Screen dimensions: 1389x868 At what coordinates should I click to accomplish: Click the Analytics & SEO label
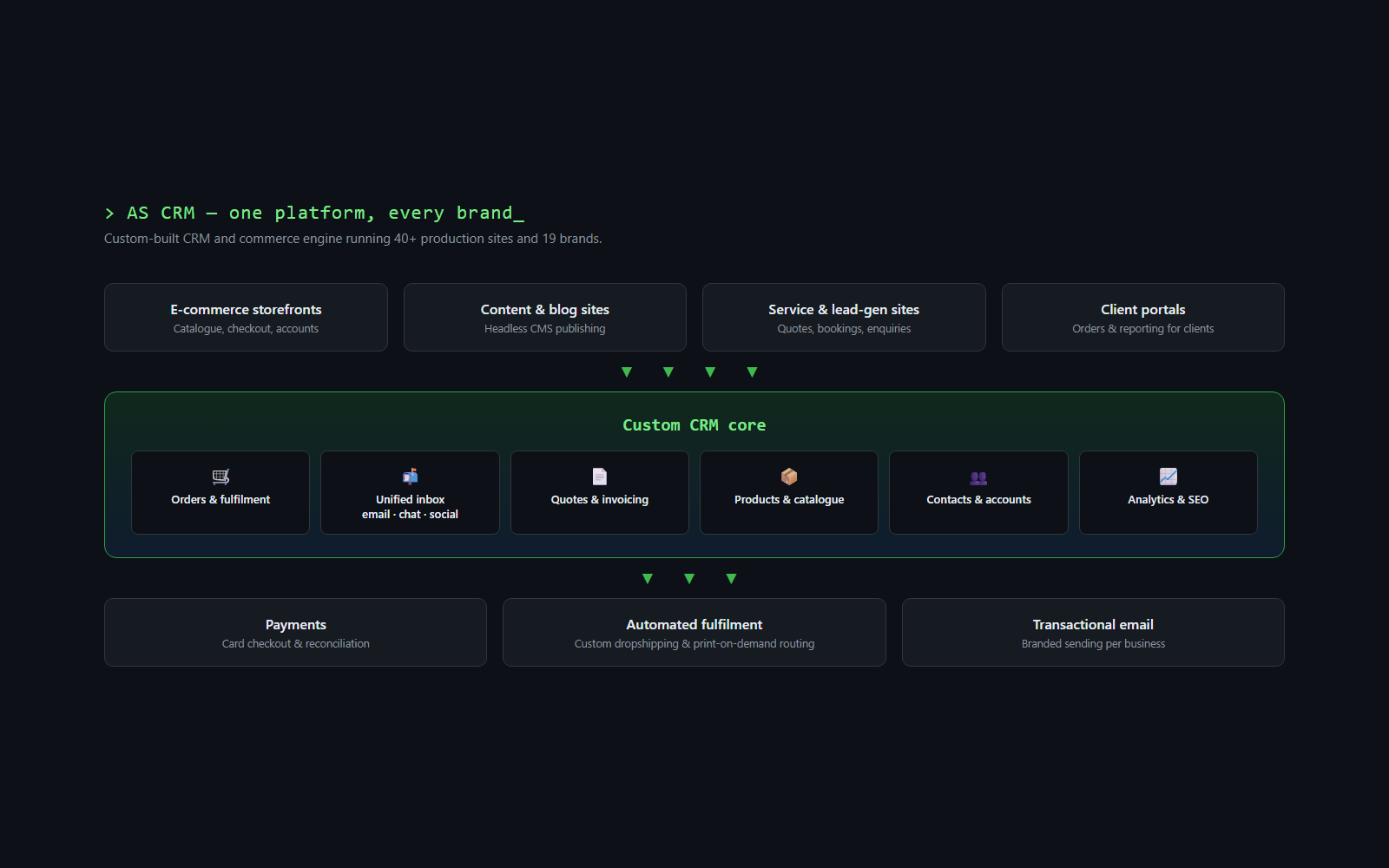[x=1168, y=500]
